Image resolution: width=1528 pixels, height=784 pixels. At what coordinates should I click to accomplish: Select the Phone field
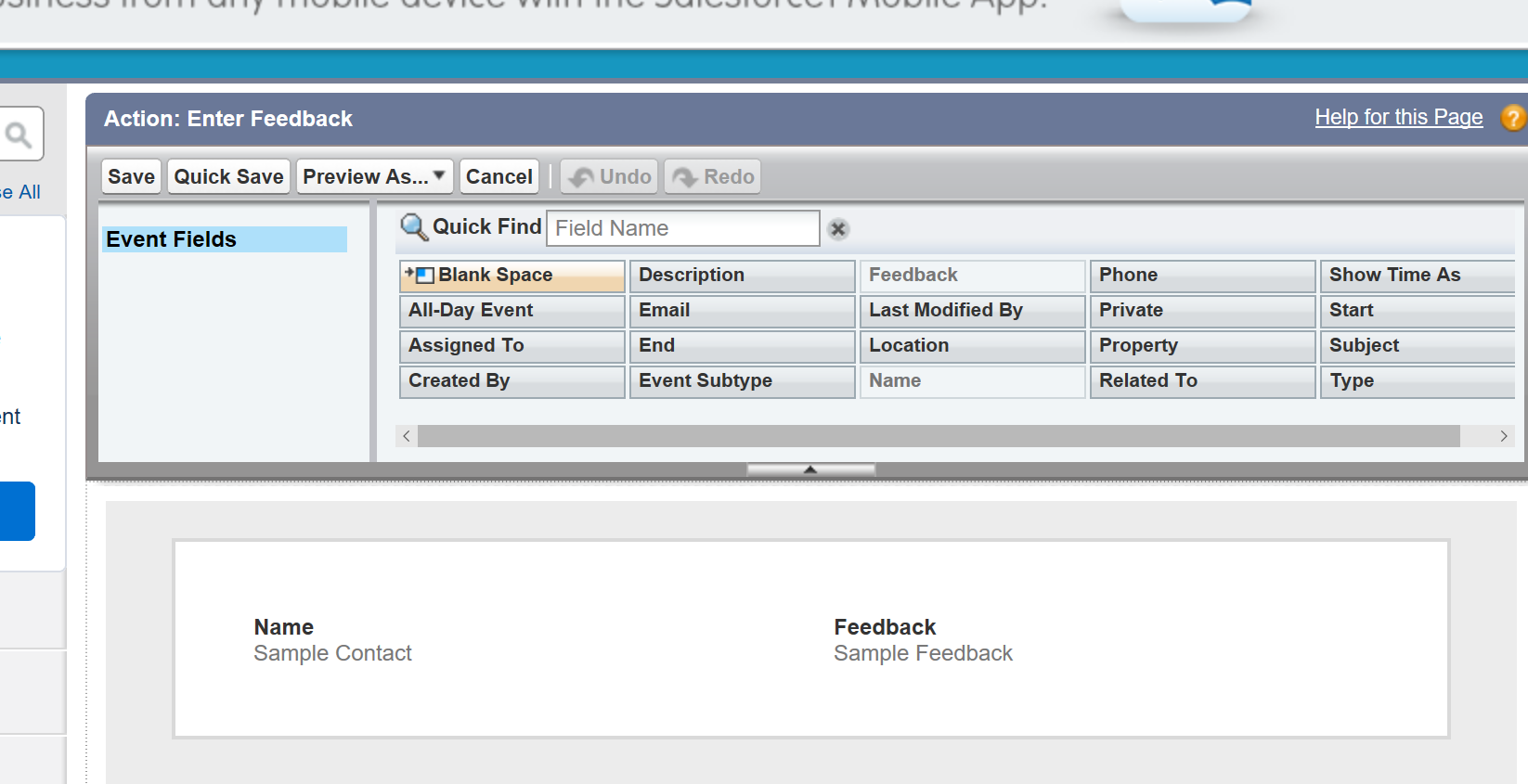pos(1203,276)
